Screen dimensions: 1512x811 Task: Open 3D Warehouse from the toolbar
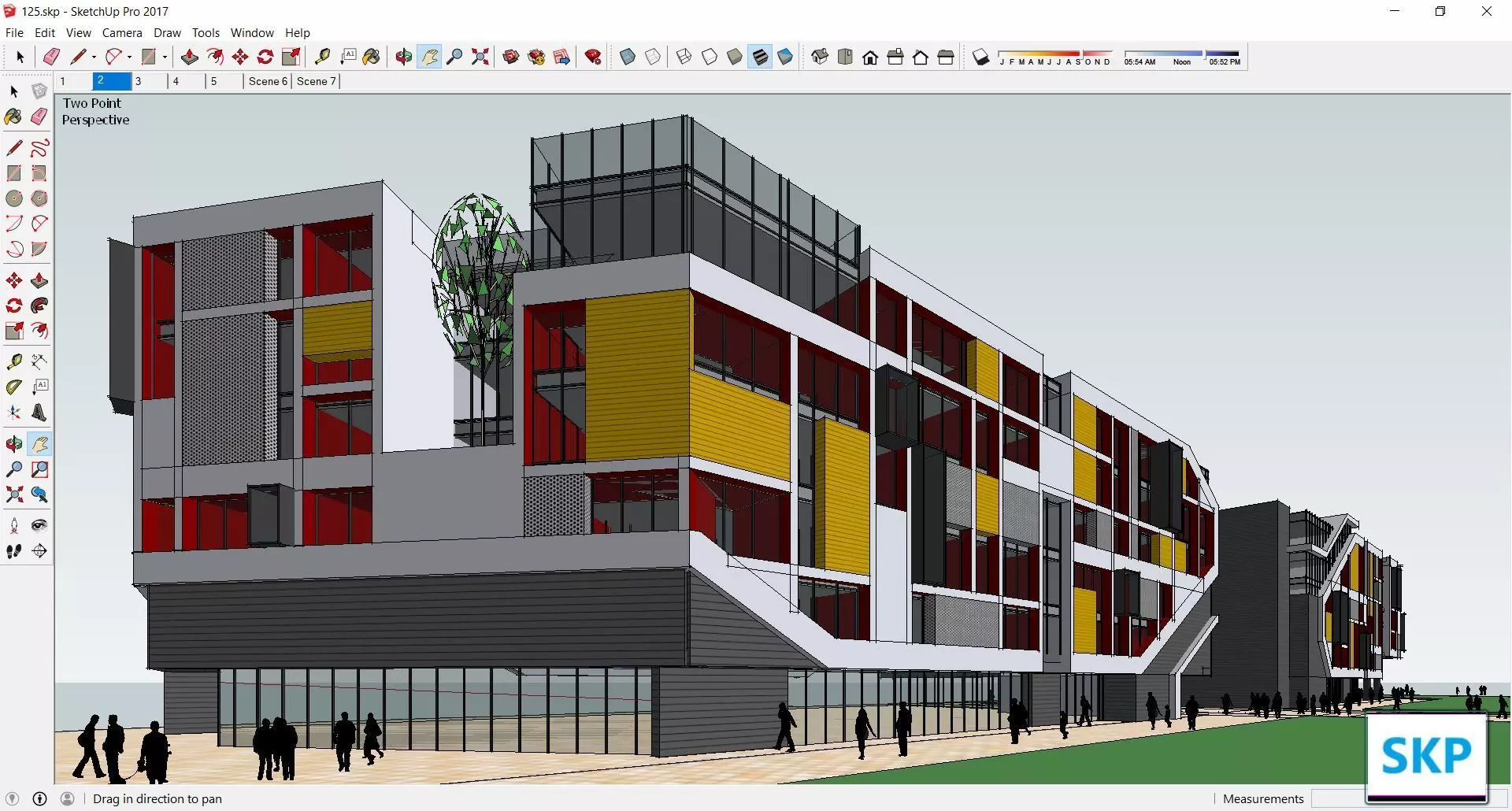pyautogui.click(x=511, y=57)
